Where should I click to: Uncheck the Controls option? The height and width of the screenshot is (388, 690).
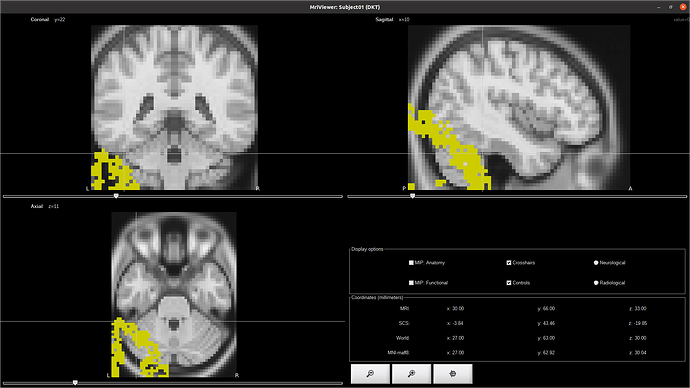[x=509, y=283]
